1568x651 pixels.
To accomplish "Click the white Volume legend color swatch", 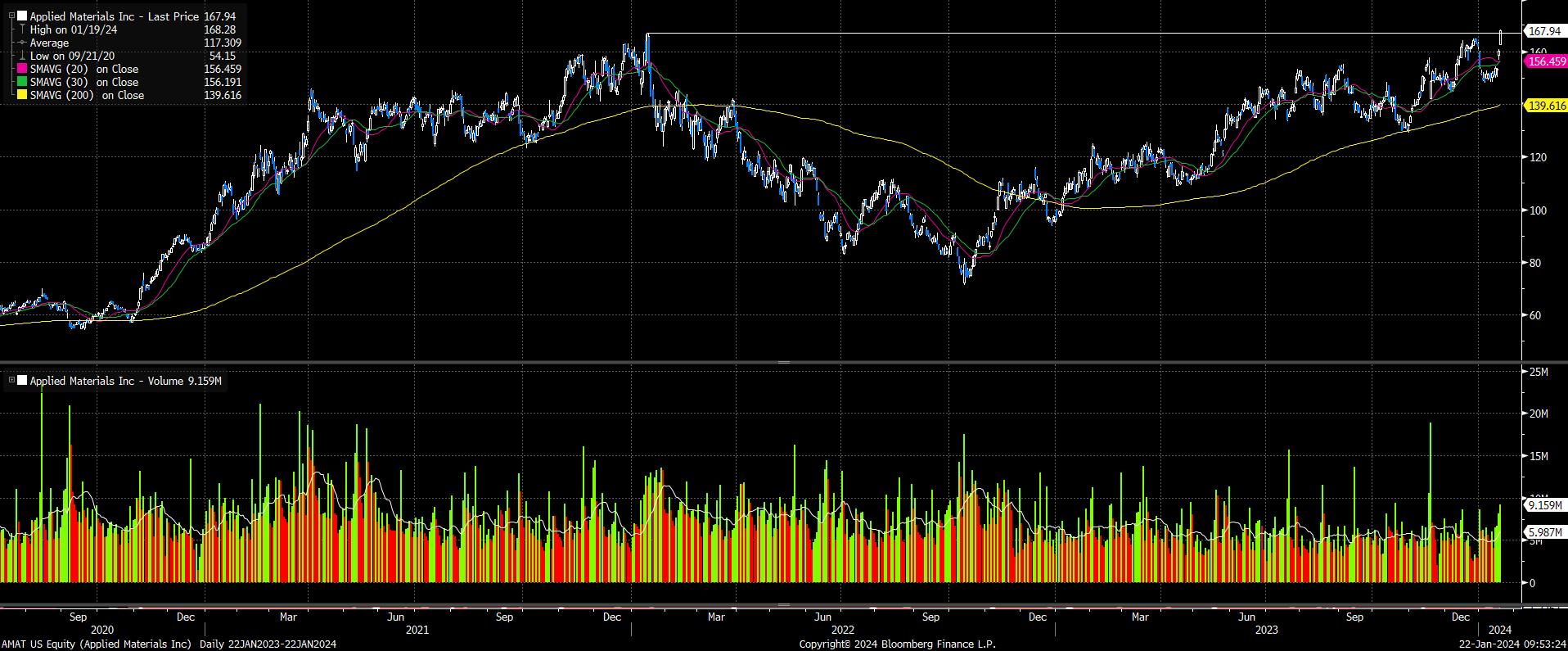I will [x=22, y=381].
